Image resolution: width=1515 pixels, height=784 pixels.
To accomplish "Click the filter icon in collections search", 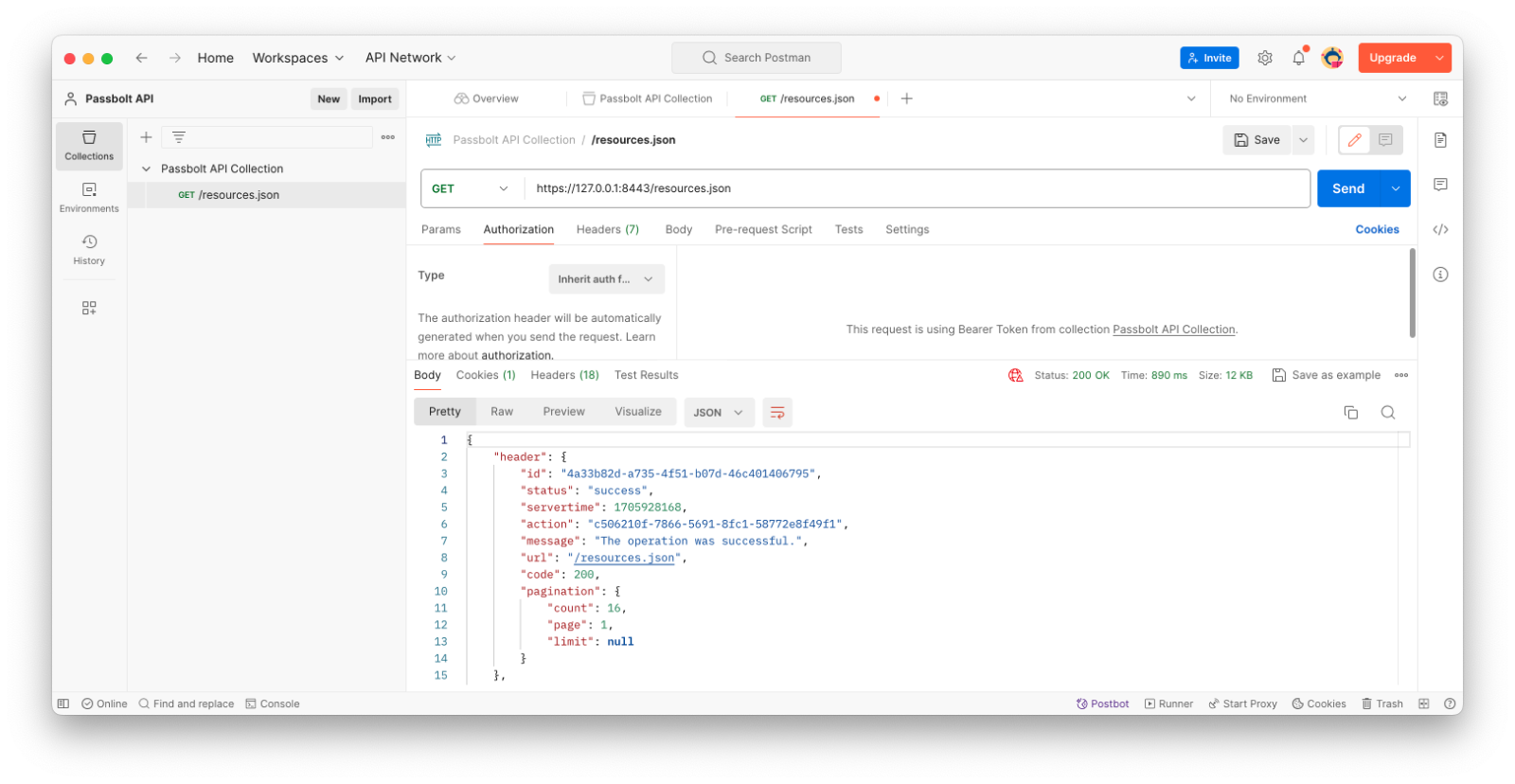I will point(179,137).
